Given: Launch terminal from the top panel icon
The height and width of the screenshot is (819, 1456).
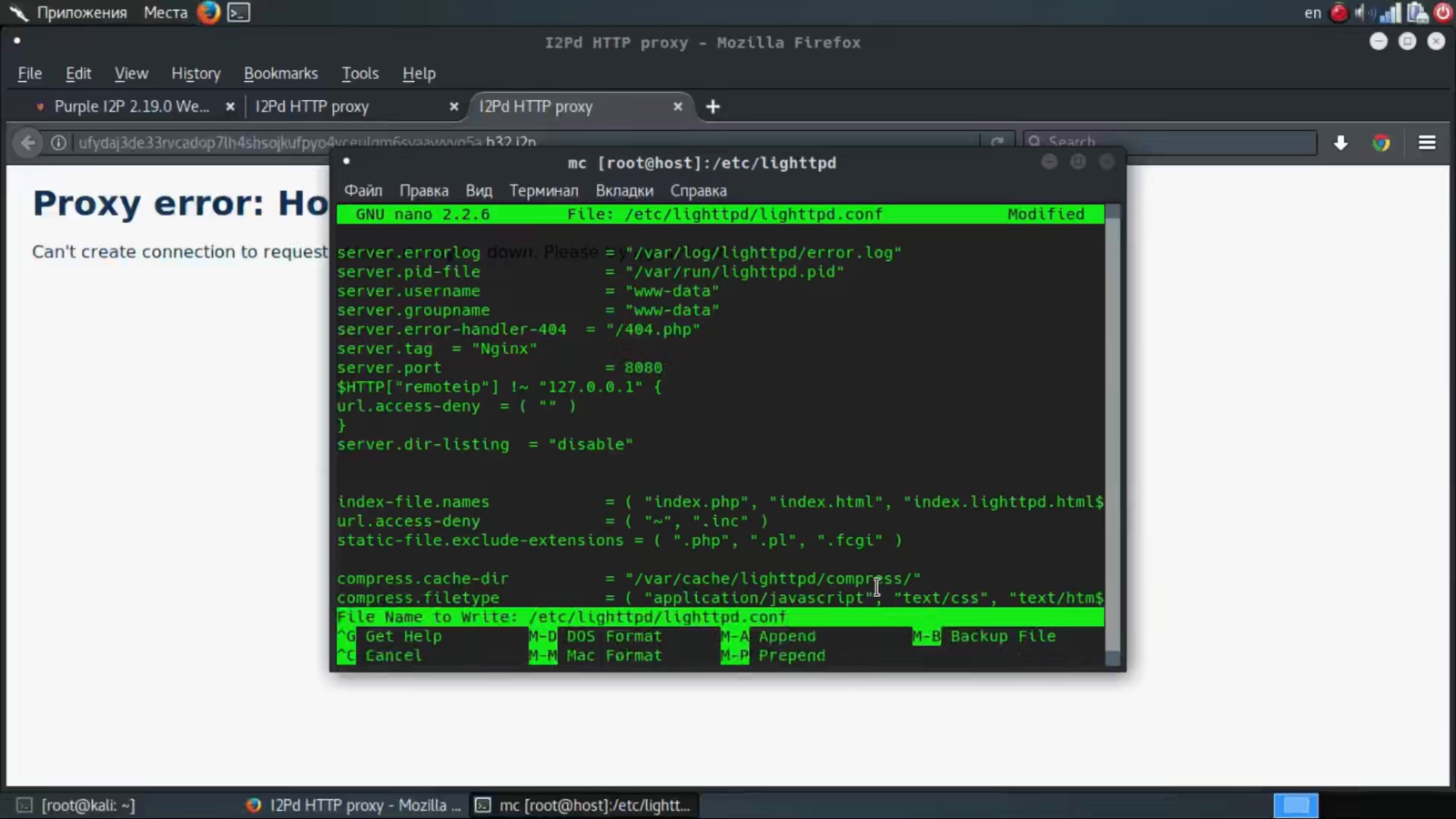Looking at the screenshot, I should pos(238,13).
